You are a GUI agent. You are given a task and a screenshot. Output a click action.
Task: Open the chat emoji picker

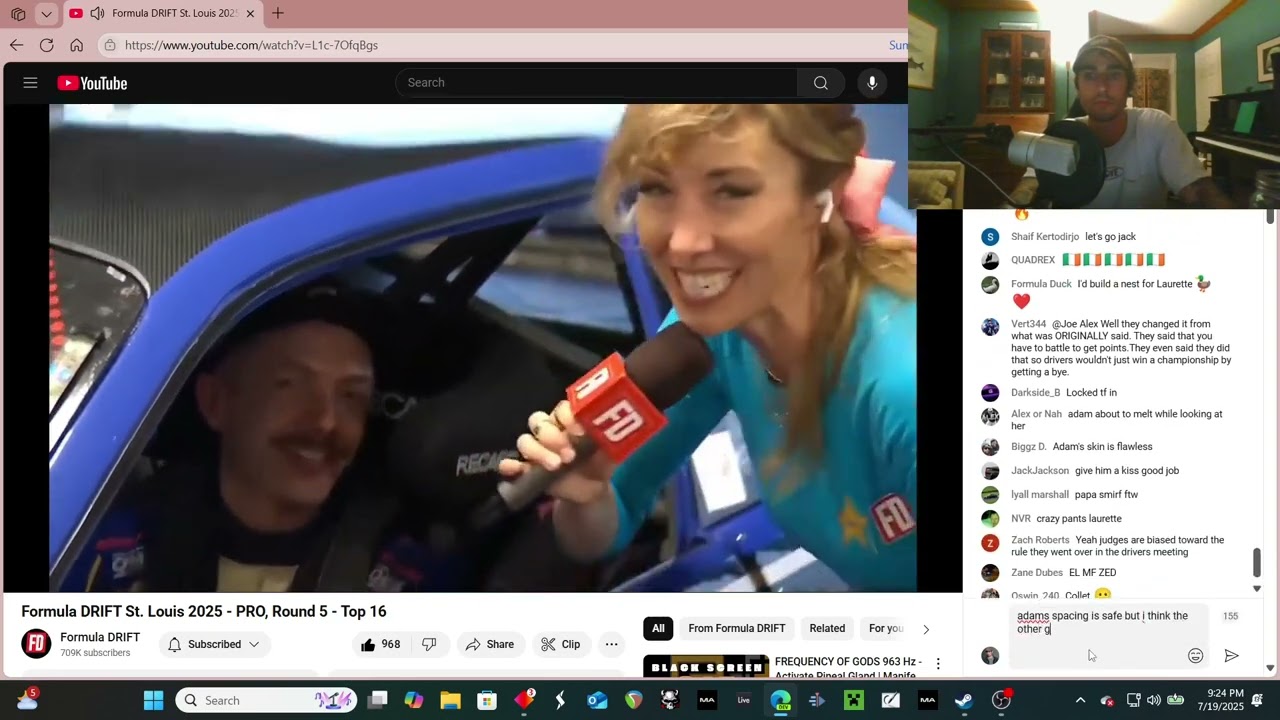click(x=1195, y=656)
